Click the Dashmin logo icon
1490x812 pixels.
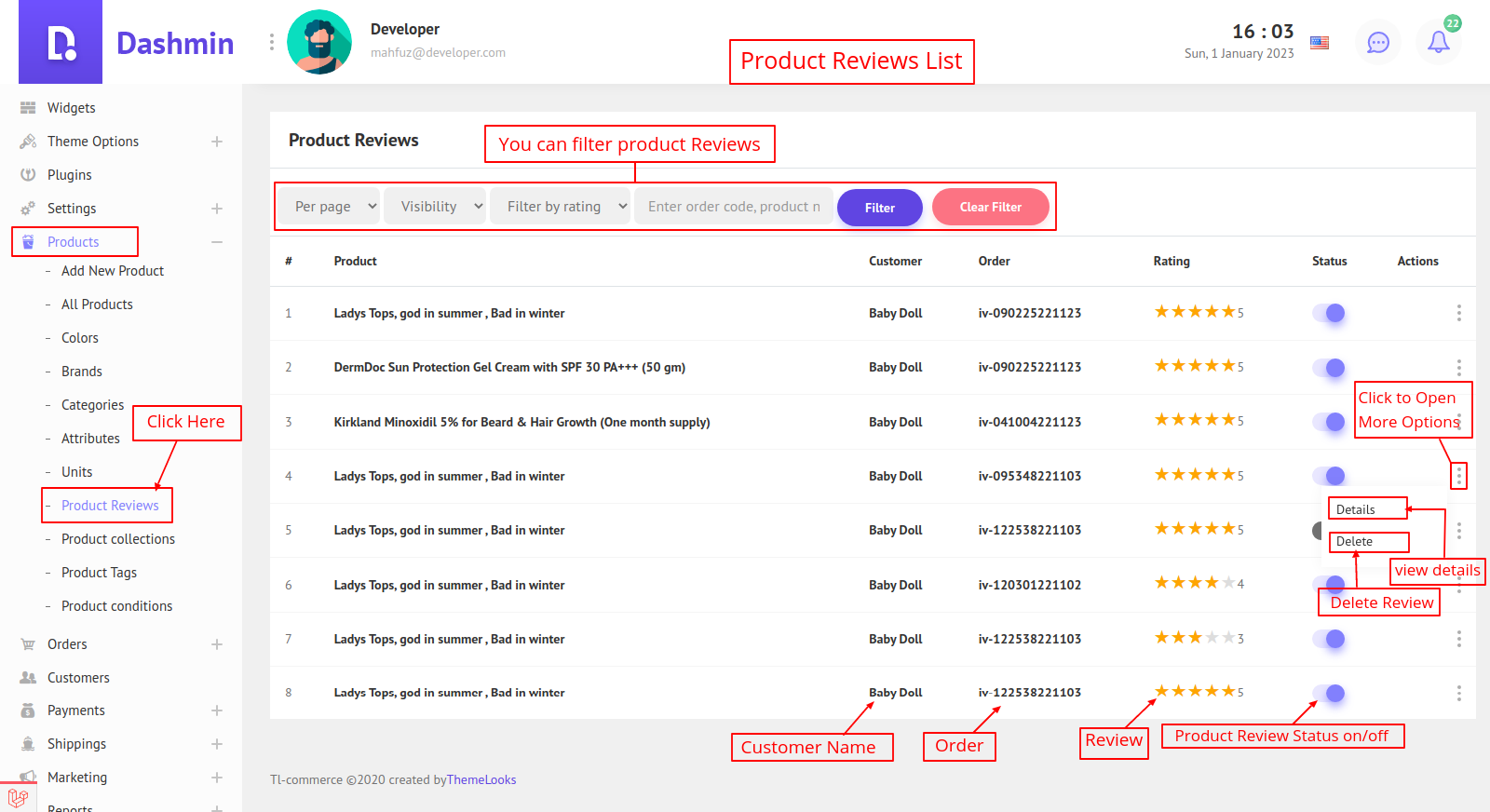pos(61,43)
